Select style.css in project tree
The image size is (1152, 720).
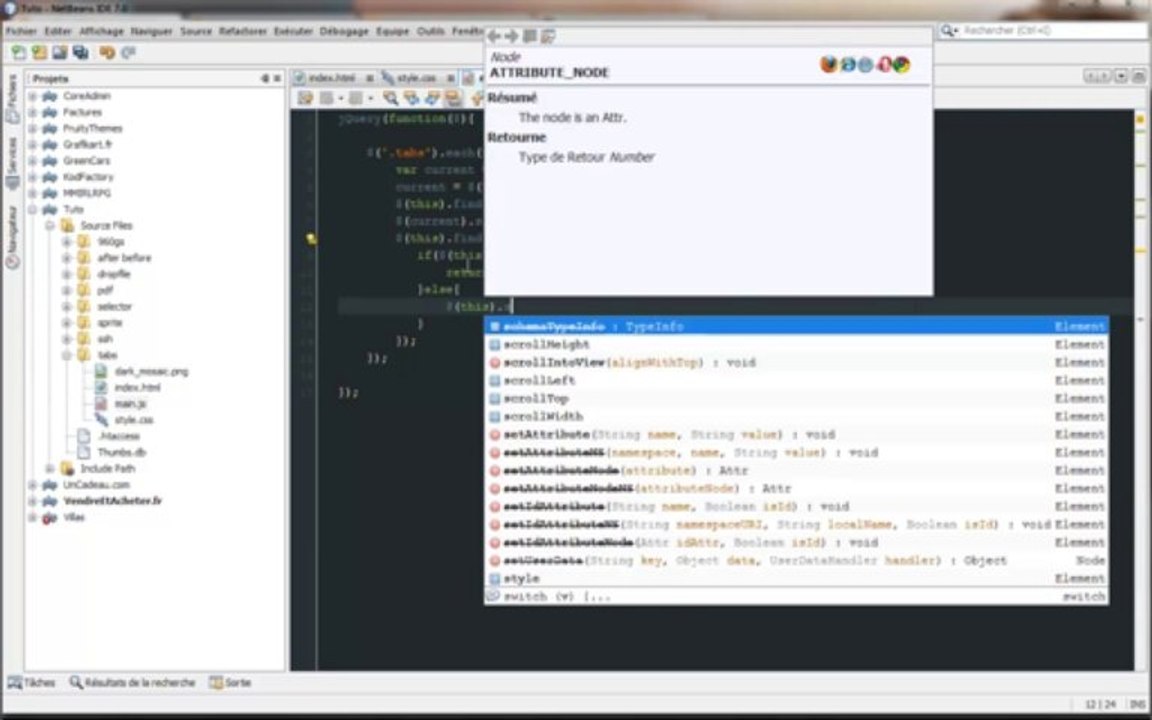tap(134, 420)
